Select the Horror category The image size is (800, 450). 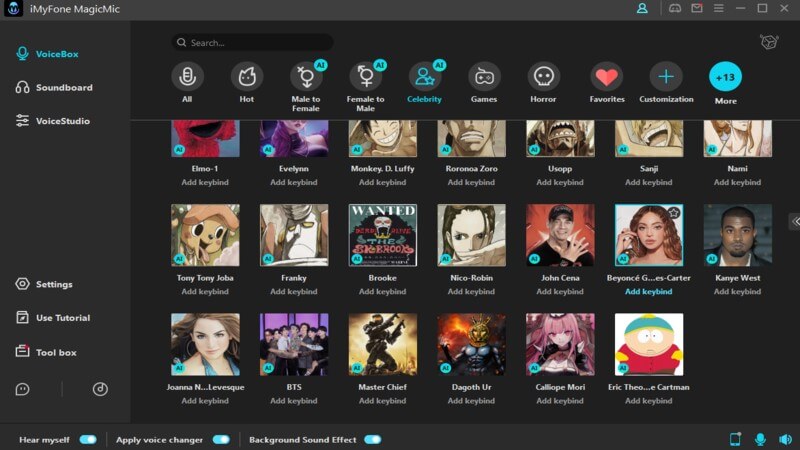(x=543, y=83)
